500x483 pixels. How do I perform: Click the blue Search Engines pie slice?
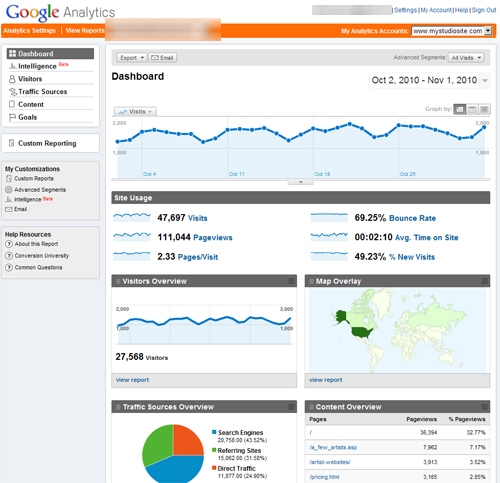click(x=176, y=470)
